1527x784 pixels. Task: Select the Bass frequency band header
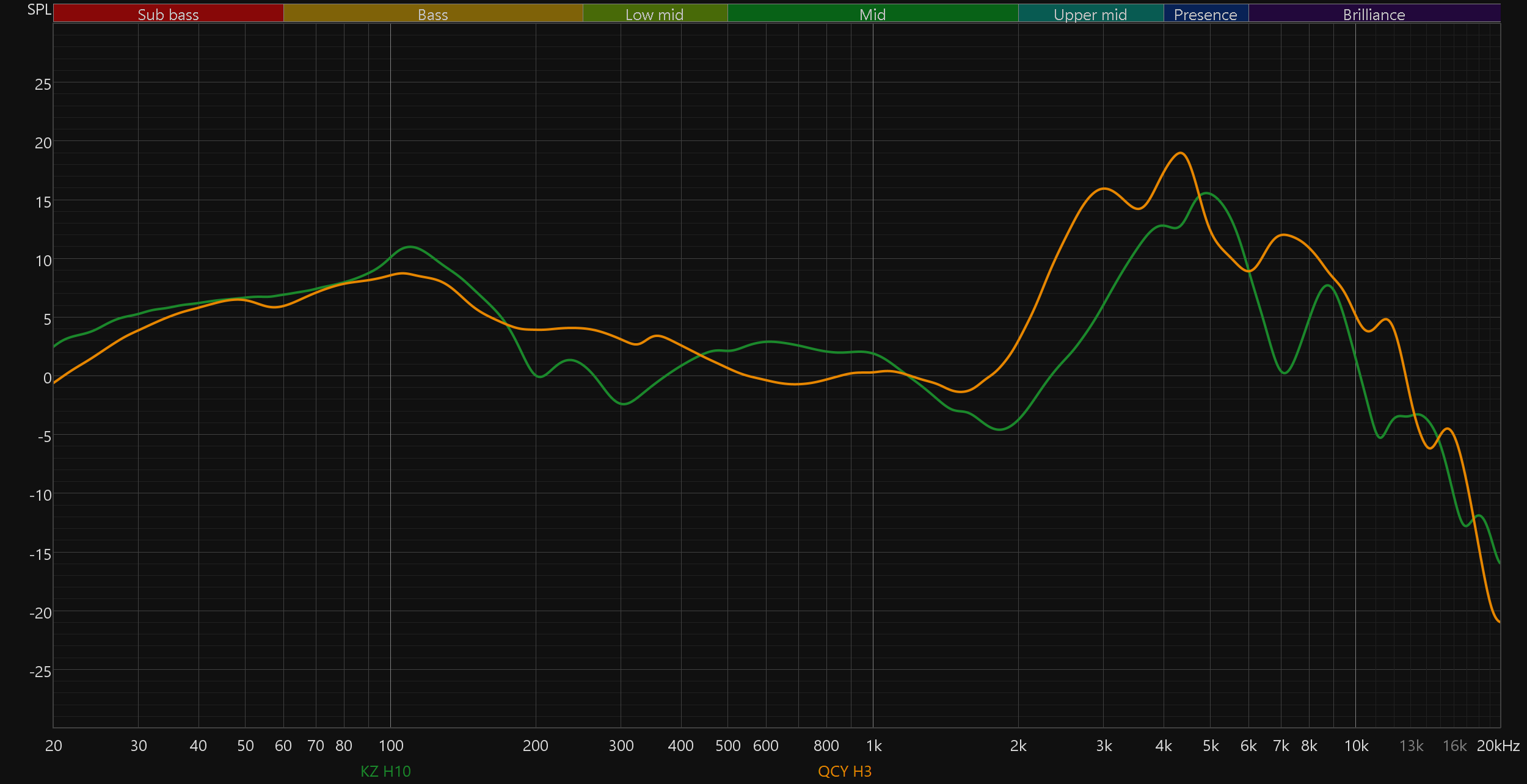[x=432, y=14]
